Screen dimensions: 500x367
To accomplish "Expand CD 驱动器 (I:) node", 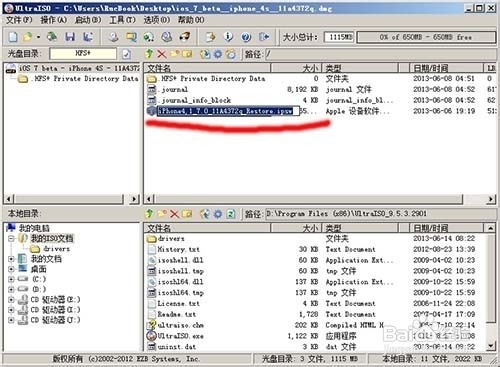I will 11,310.
